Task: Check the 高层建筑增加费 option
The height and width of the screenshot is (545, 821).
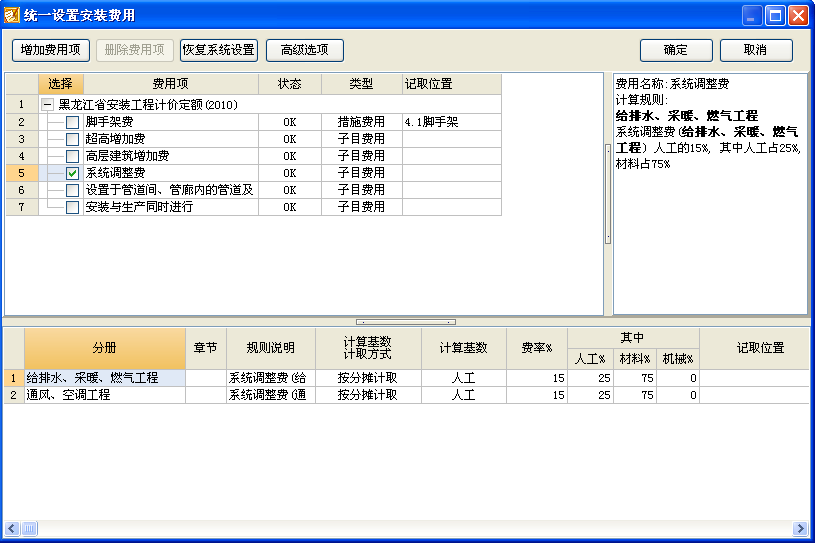Action: (72, 156)
